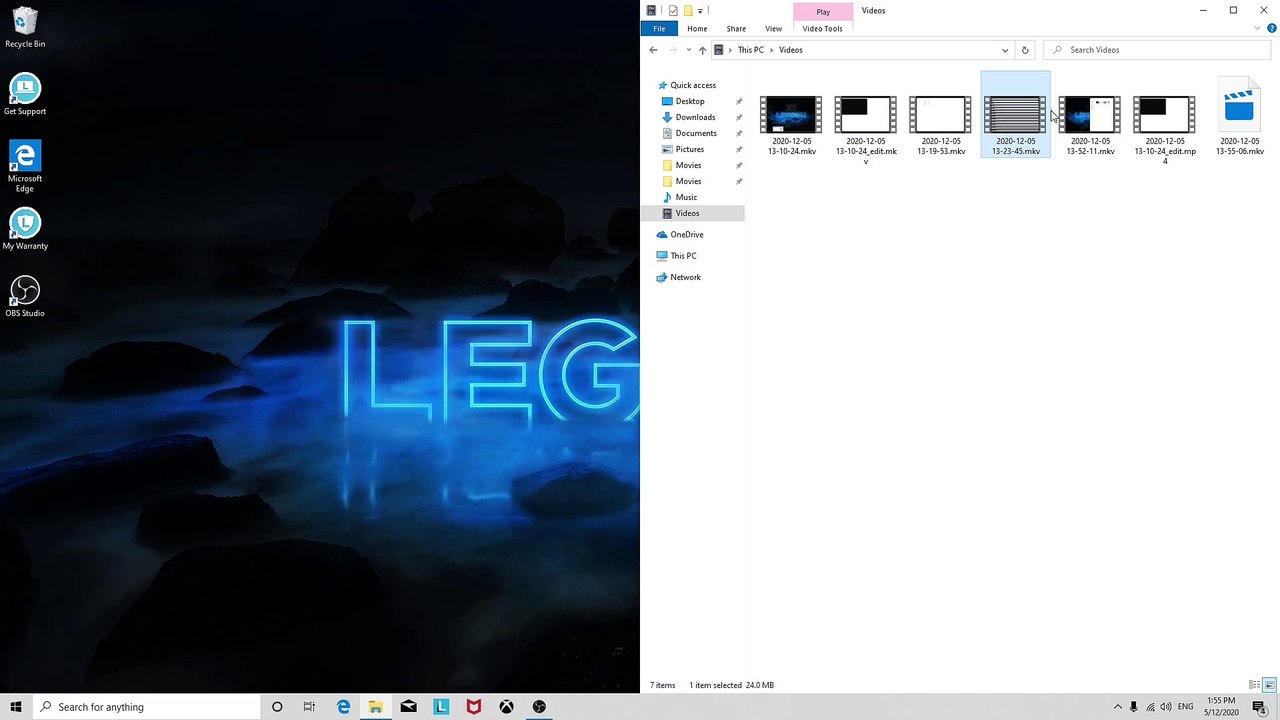Click This PC in the address bar
Image resolution: width=1280 pixels, height=720 pixels.
pos(751,50)
